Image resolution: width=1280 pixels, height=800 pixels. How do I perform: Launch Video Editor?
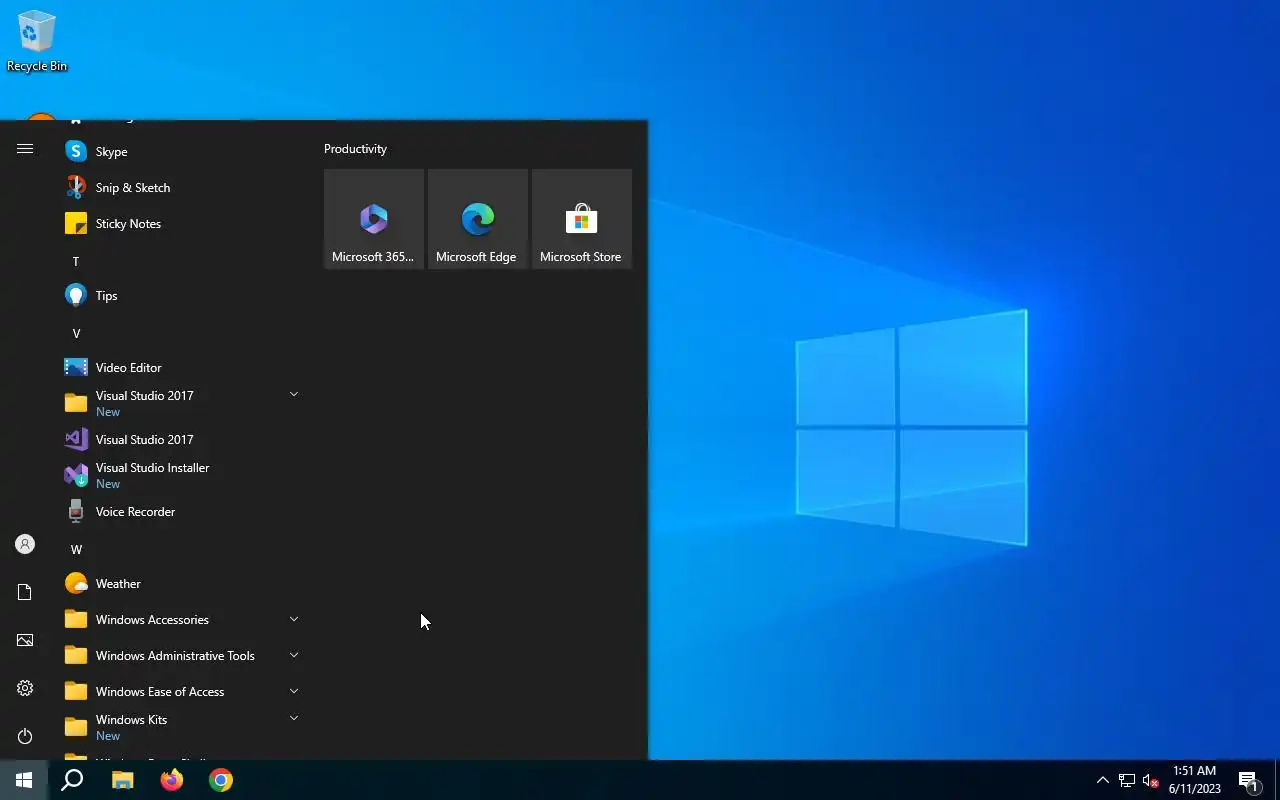pyautogui.click(x=182, y=368)
